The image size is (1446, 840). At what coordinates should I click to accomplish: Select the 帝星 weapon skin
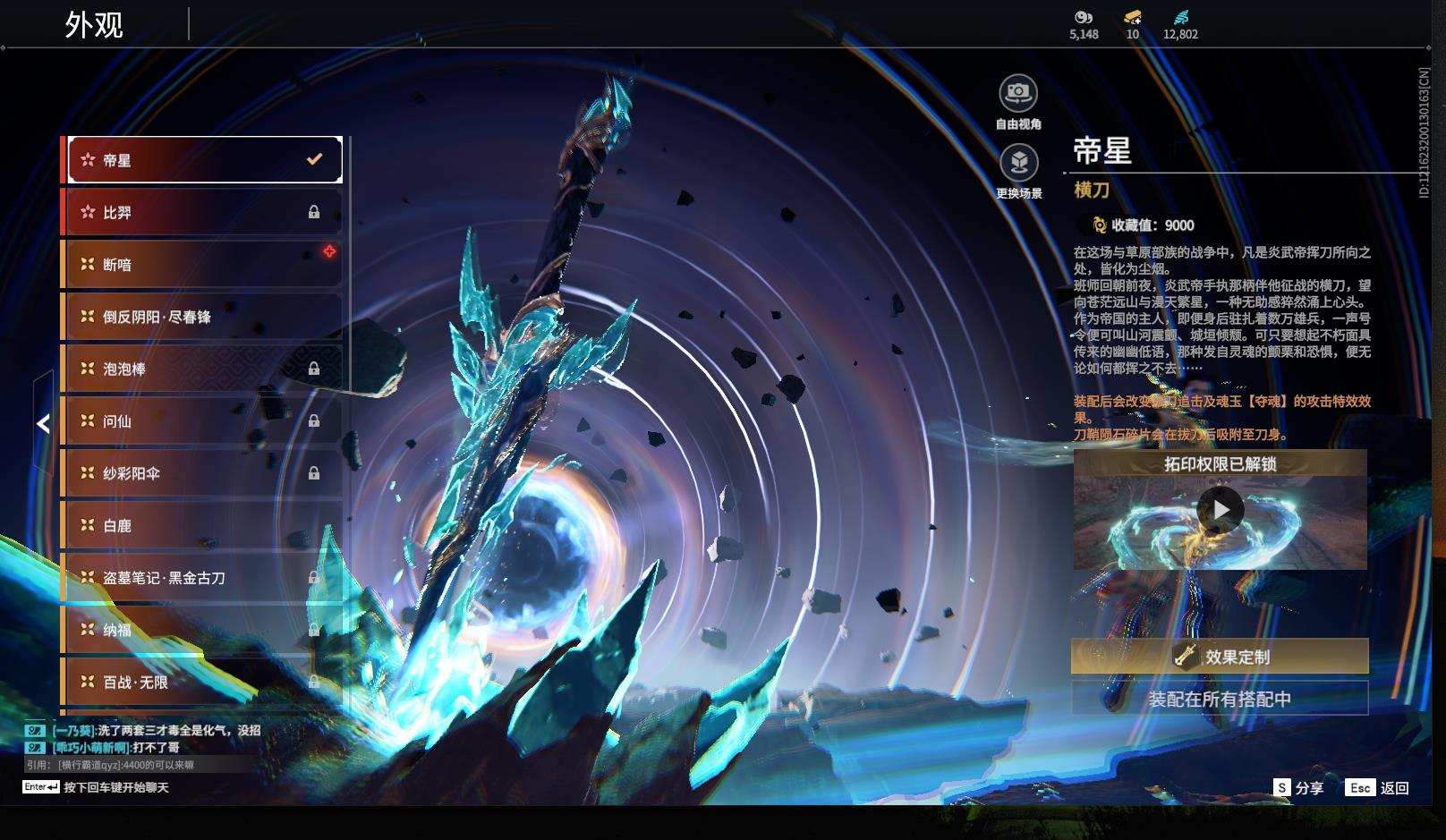pyautogui.click(x=204, y=160)
